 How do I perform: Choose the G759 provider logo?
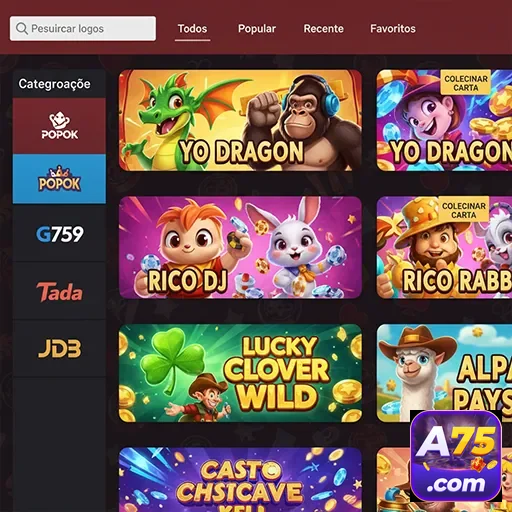tap(59, 234)
